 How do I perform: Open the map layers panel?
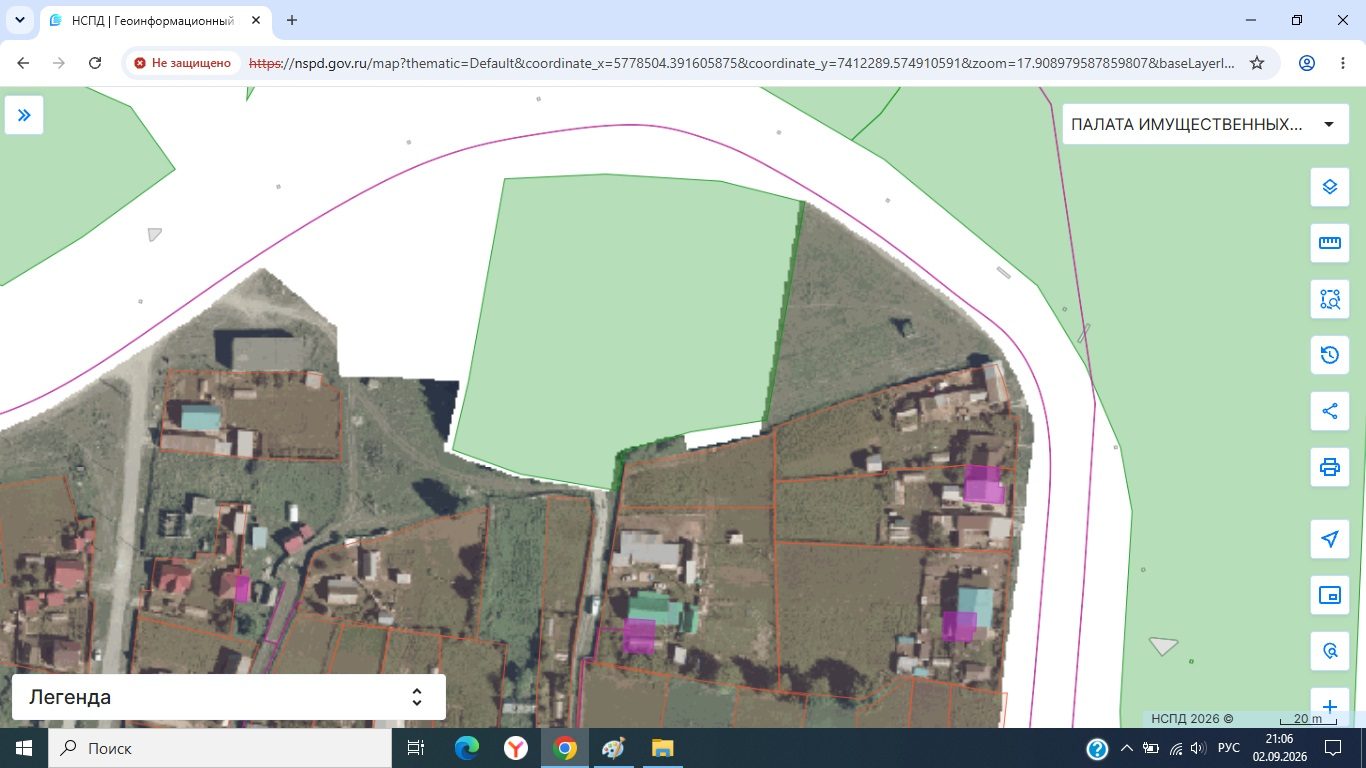(1329, 187)
